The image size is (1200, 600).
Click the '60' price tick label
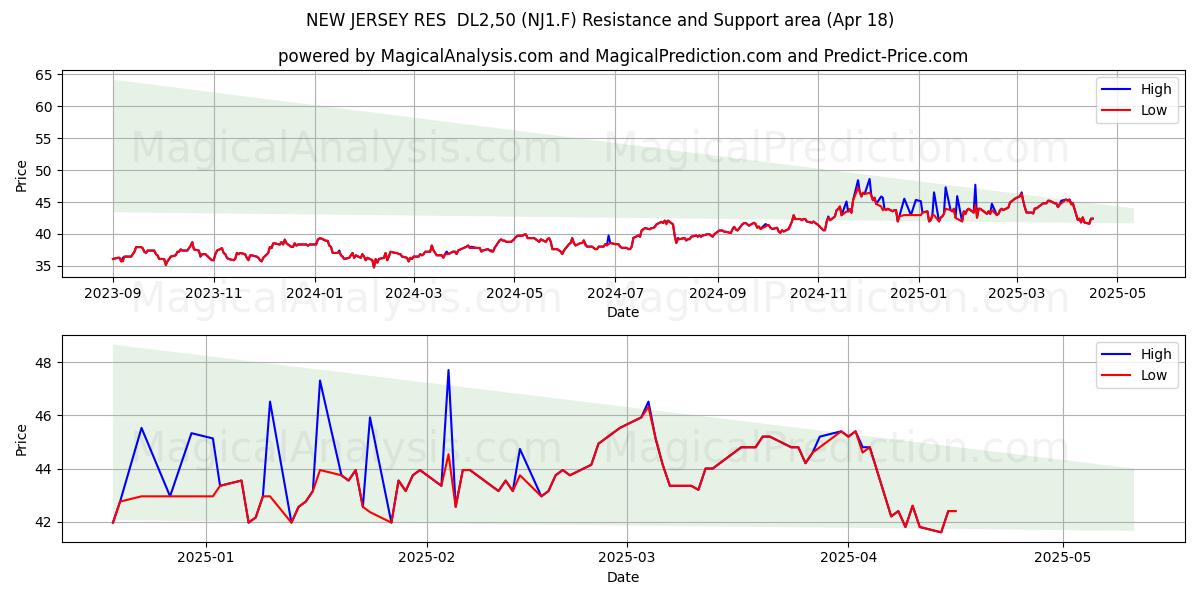(45, 107)
